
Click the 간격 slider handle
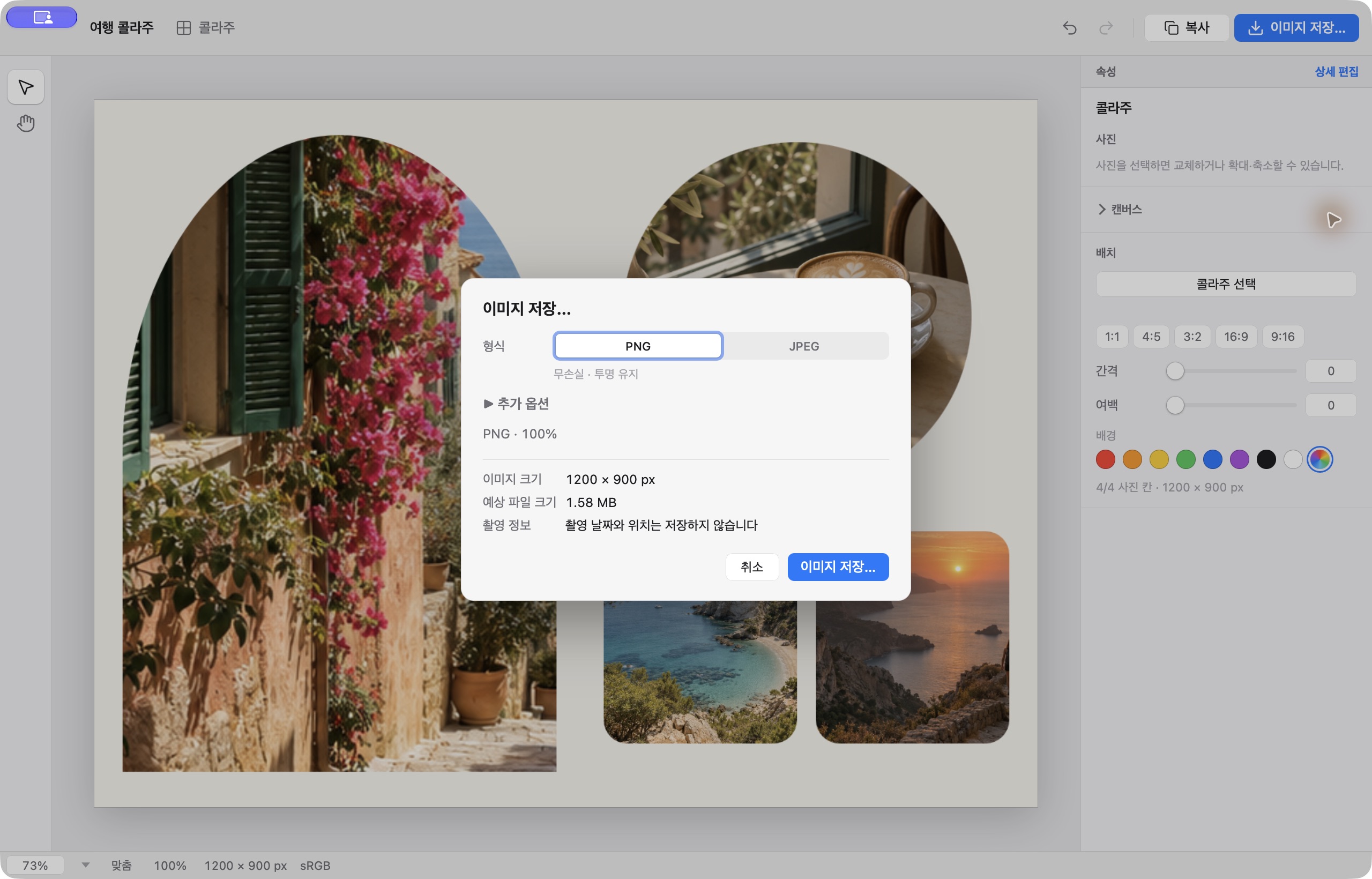(1175, 371)
